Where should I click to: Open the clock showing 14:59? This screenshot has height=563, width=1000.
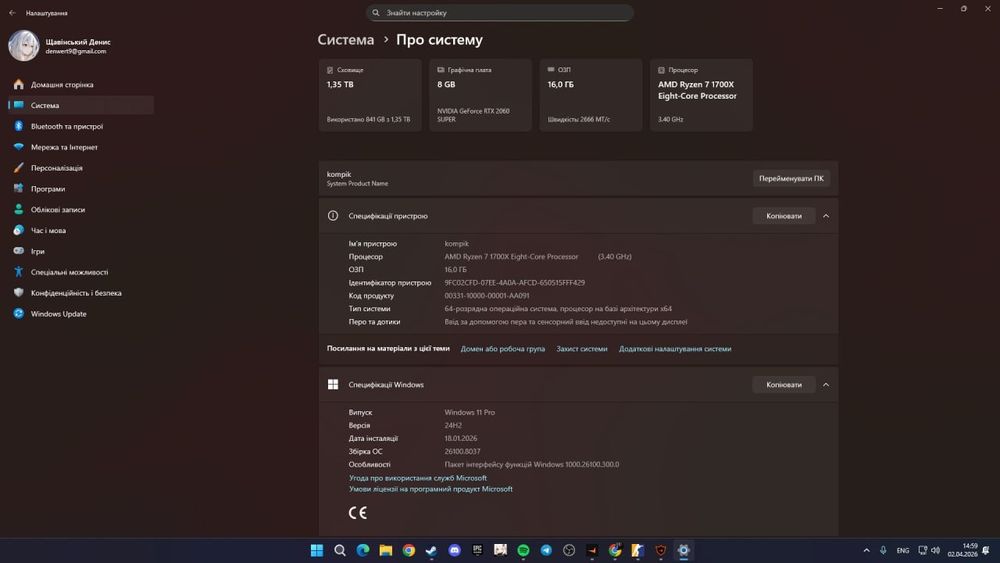click(962, 550)
